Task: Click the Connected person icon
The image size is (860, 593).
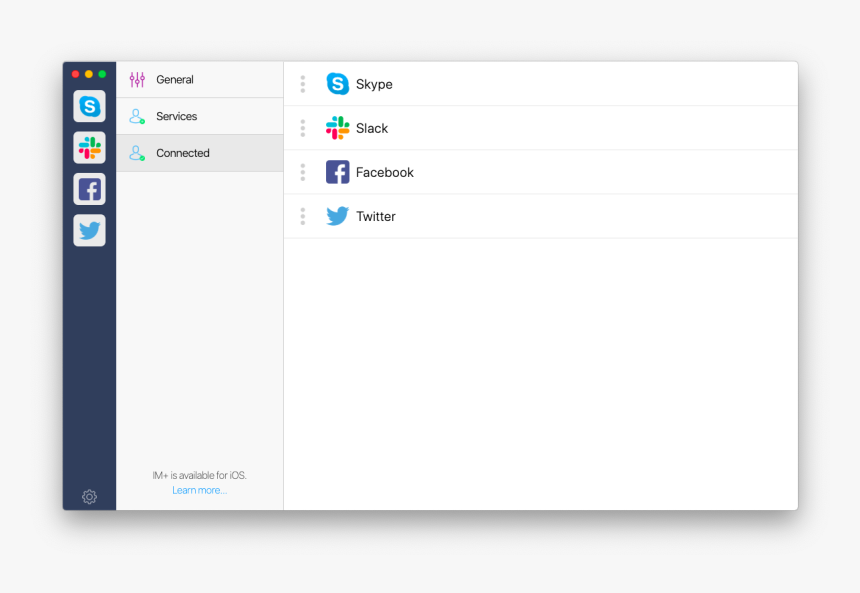Action: point(137,153)
